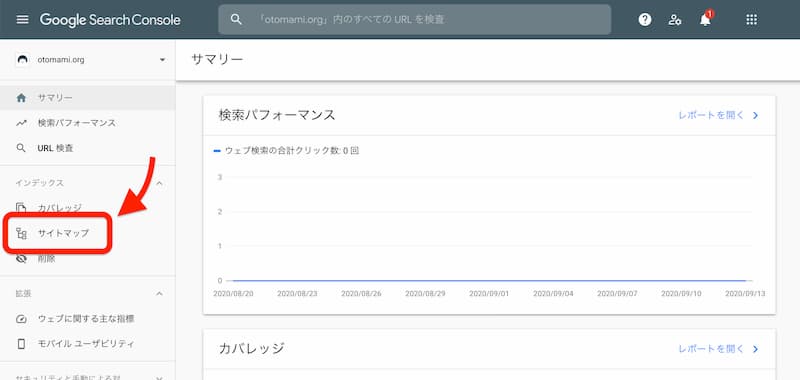Click the search magnifier icon in top bar
This screenshot has width=800, height=380.
tap(236, 20)
